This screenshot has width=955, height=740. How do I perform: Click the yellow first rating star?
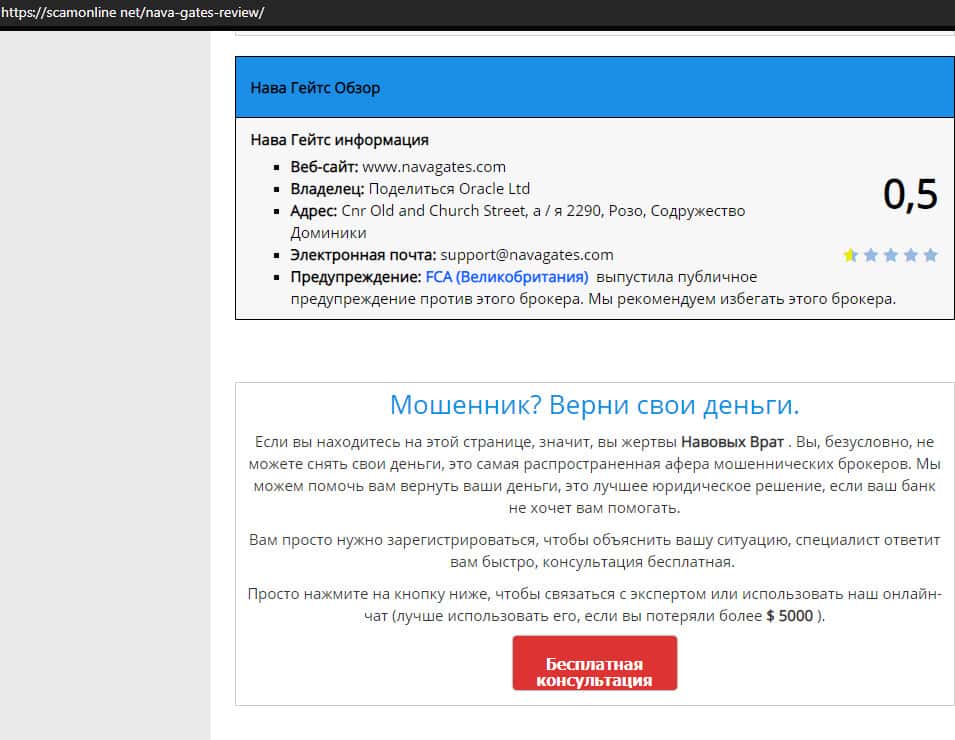pos(851,255)
